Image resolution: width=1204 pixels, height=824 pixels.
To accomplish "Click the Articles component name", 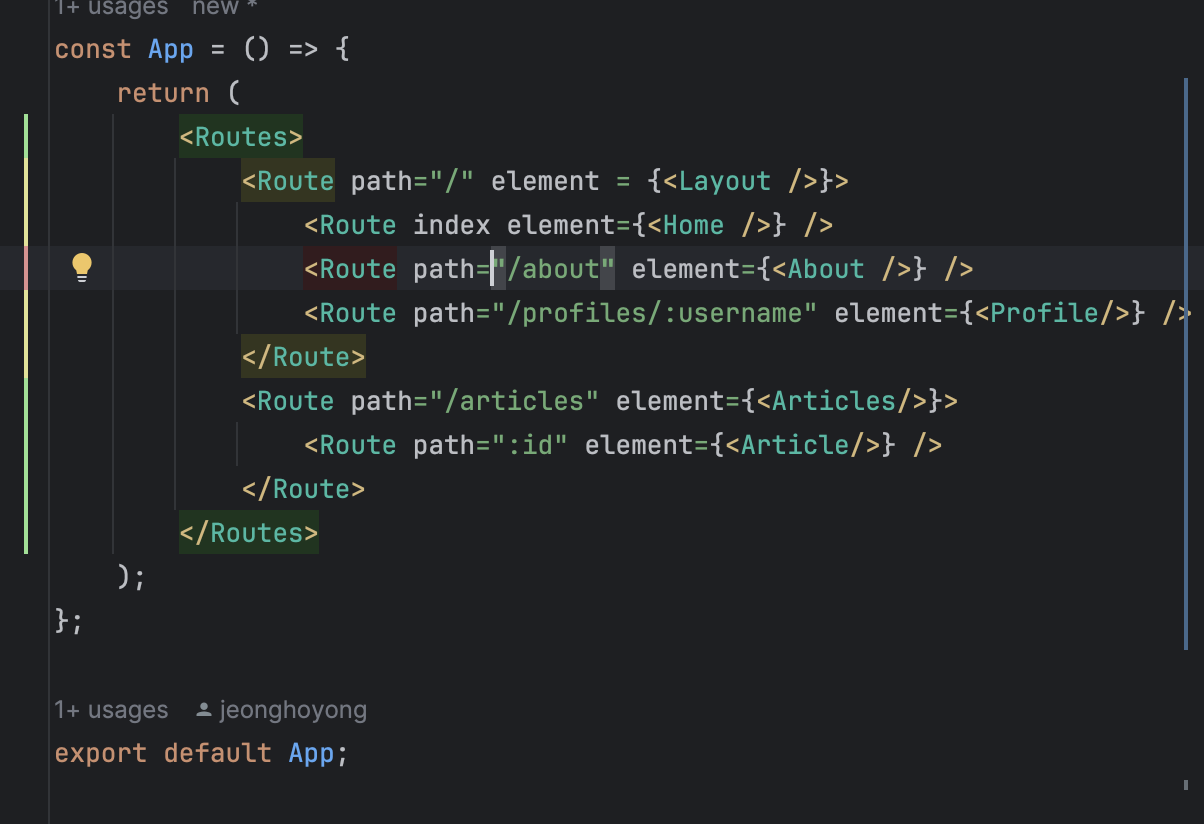I will (x=834, y=401).
